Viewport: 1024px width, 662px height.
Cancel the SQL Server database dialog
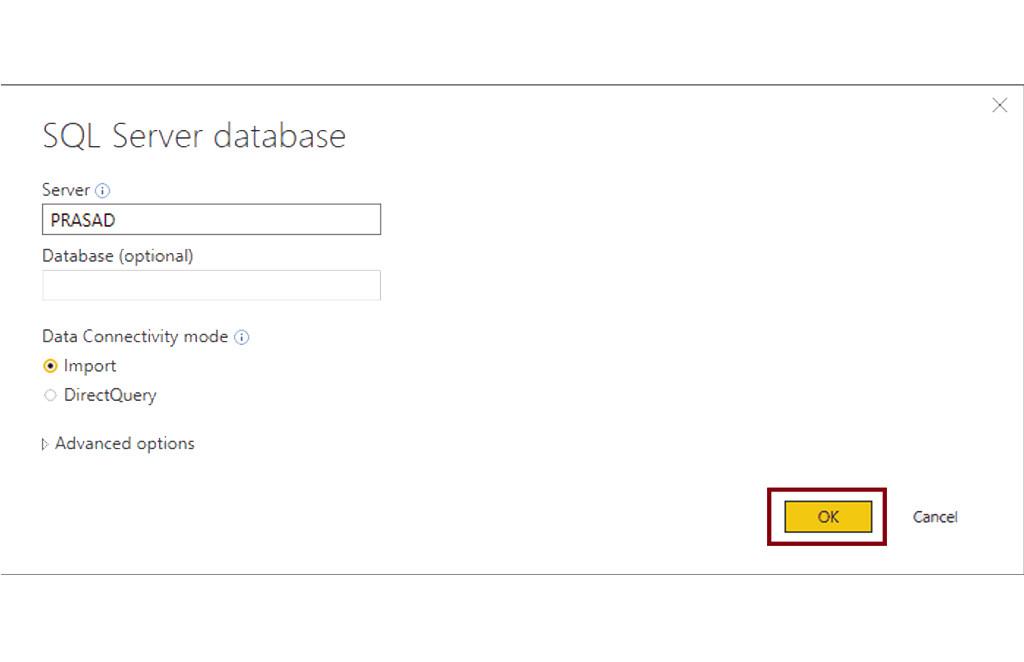pyautogui.click(x=934, y=517)
